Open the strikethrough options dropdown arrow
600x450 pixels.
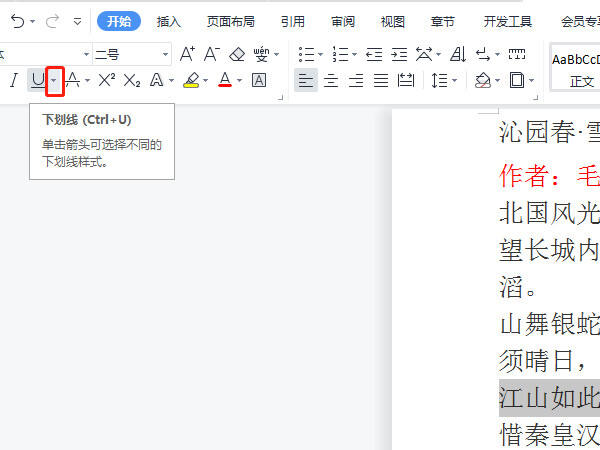87,80
